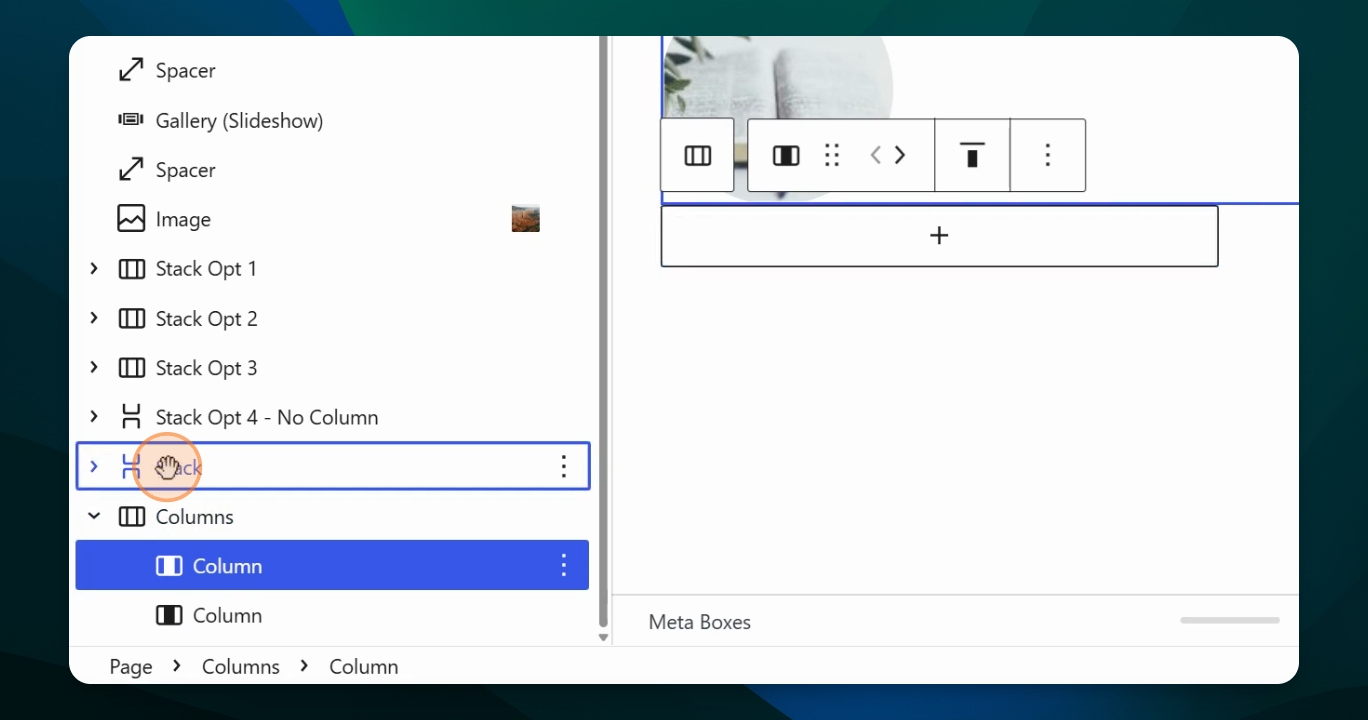1368x720 pixels.
Task: Expand Stack Opt 4 - No Column
Action: (x=94, y=417)
